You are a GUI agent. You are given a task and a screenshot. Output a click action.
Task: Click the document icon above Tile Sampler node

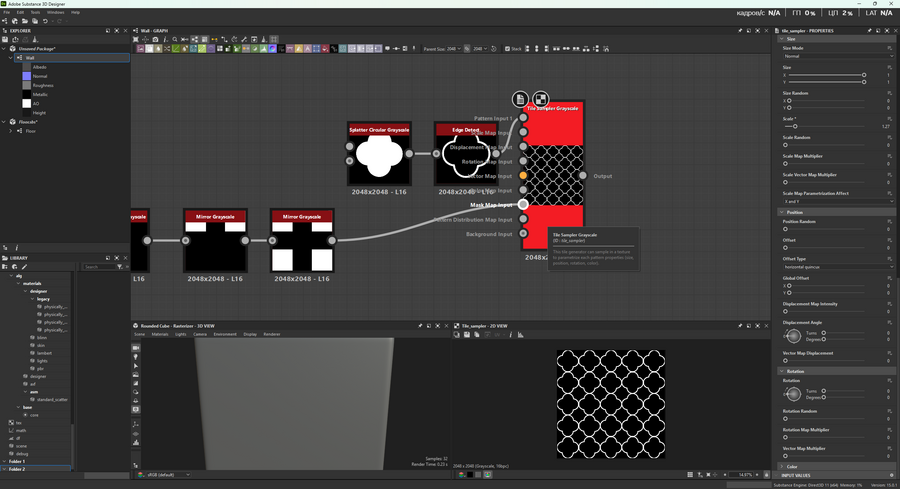pos(521,99)
